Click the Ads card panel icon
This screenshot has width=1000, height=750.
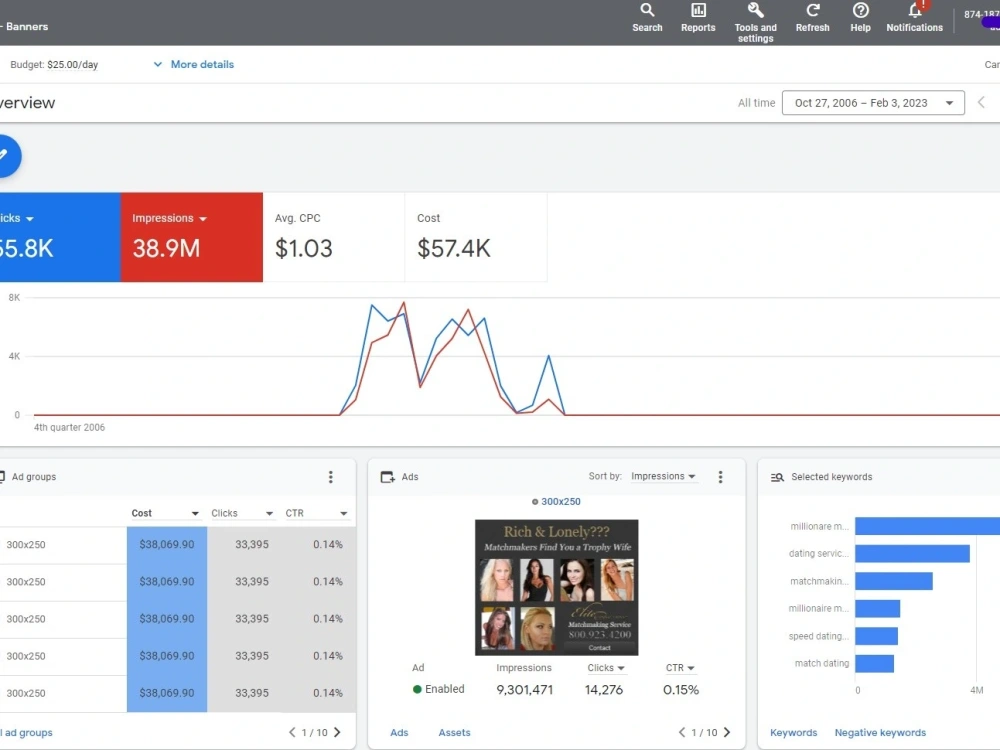(387, 477)
